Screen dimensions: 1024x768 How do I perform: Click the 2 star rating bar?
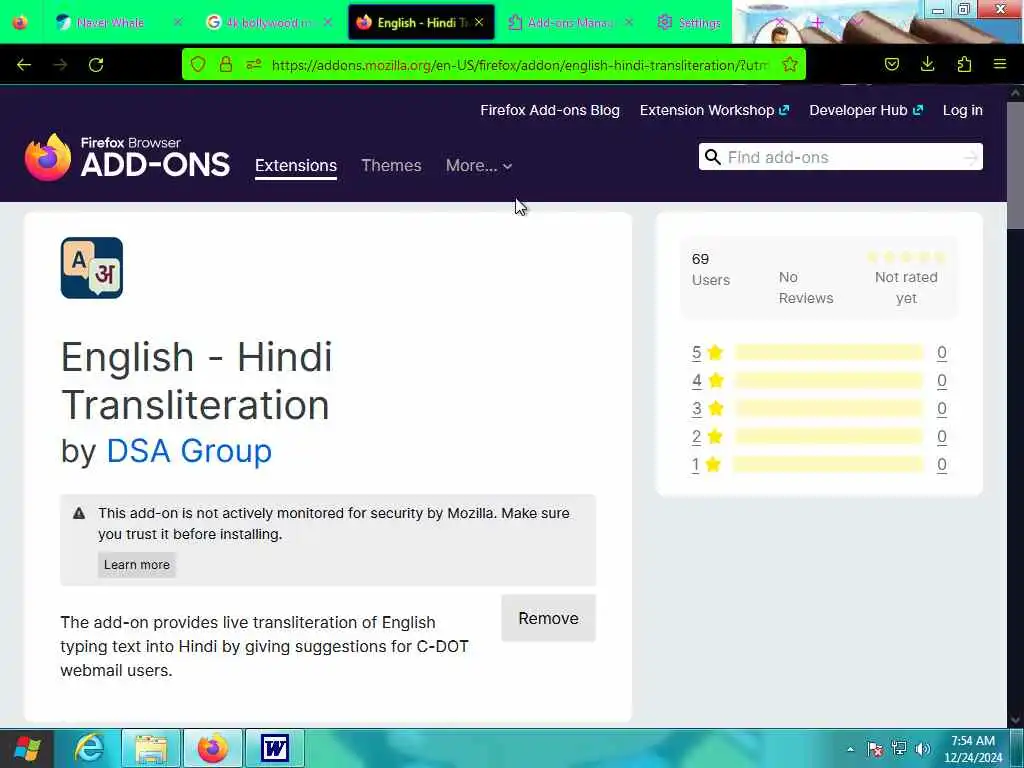tap(828, 437)
